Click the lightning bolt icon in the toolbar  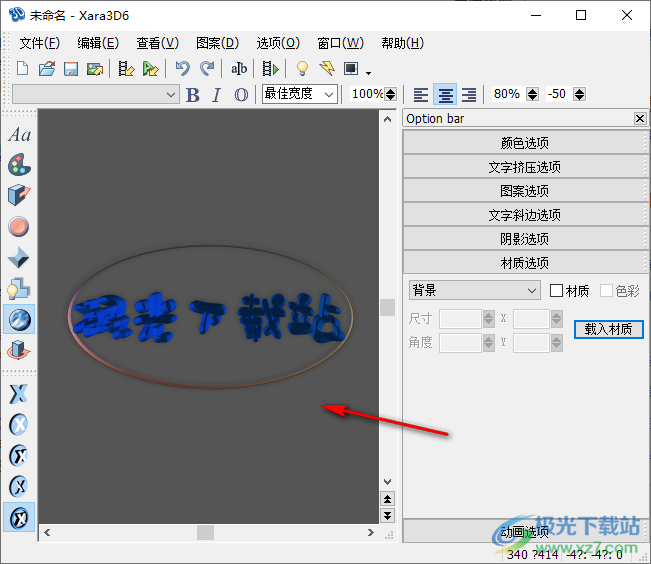tap(327, 69)
